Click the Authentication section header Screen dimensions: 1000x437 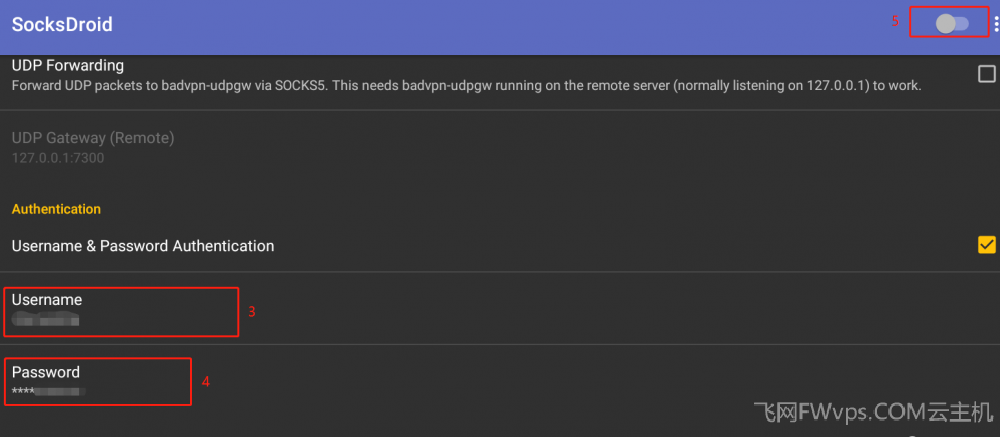pyautogui.click(x=56, y=209)
